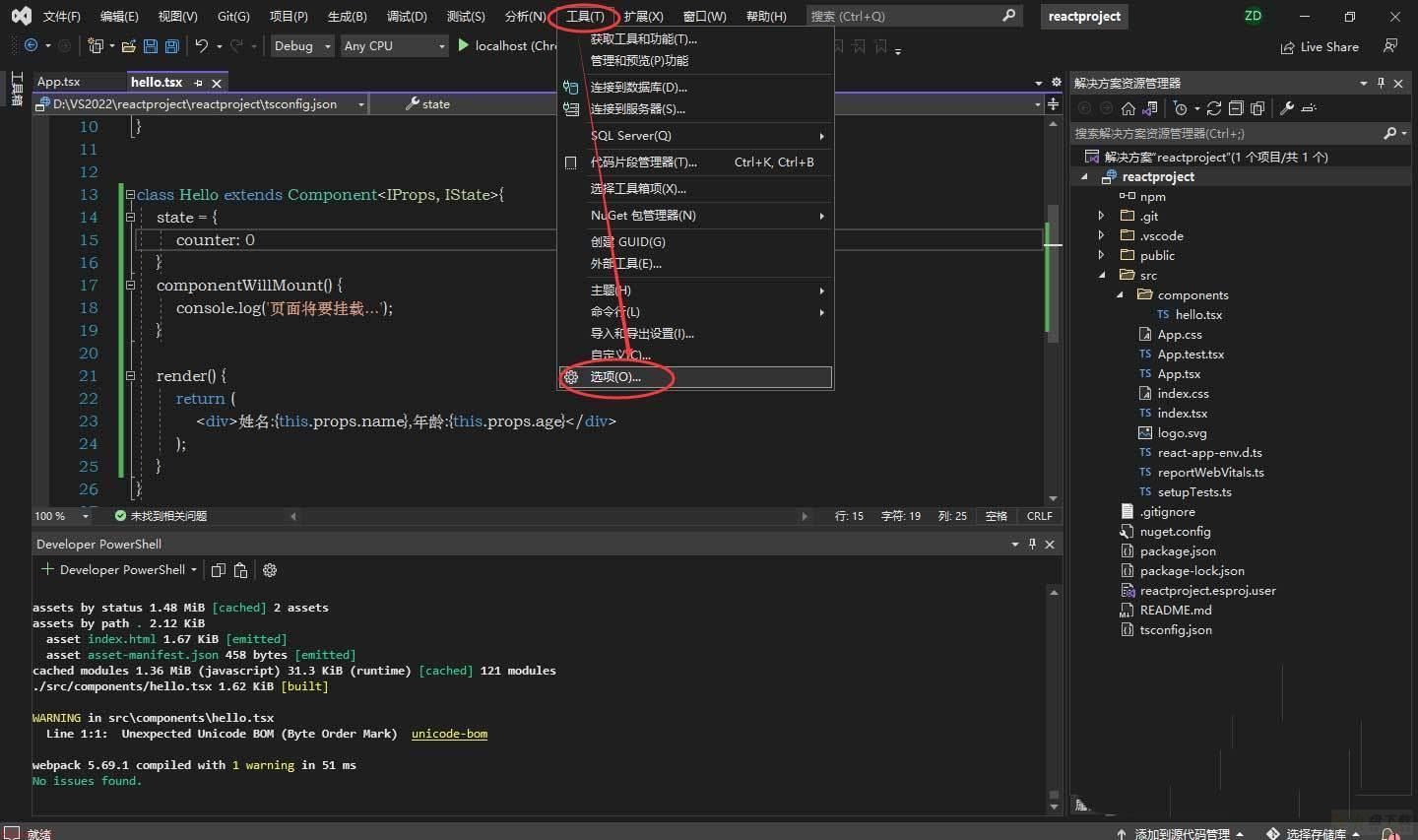Click the Live Share button label
1418x840 pixels.
tap(1329, 47)
